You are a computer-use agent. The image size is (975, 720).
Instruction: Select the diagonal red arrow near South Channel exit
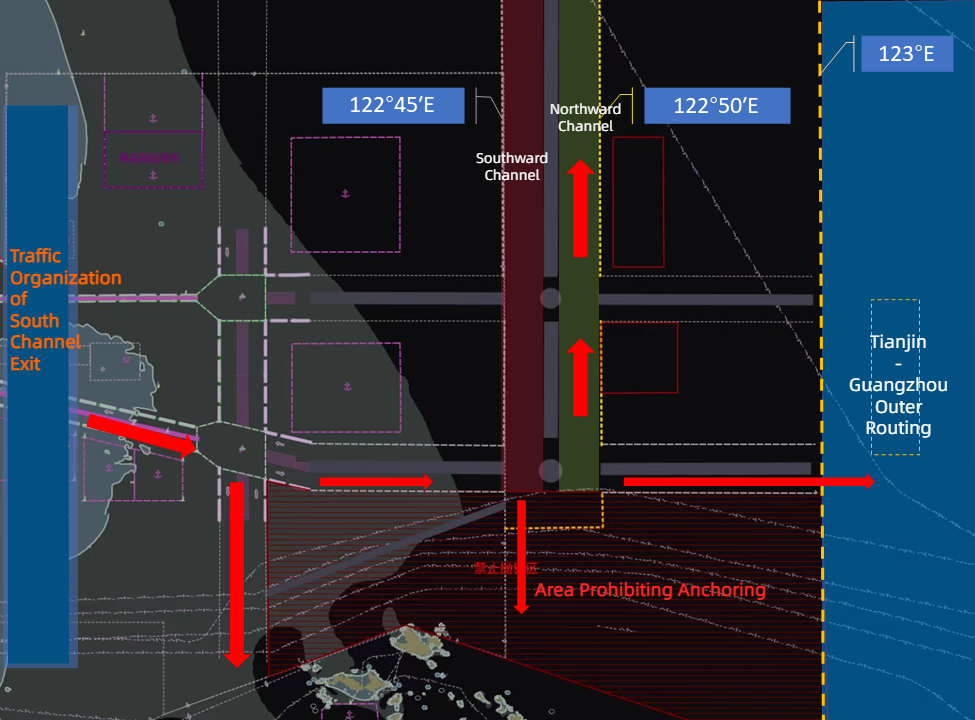click(x=141, y=436)
